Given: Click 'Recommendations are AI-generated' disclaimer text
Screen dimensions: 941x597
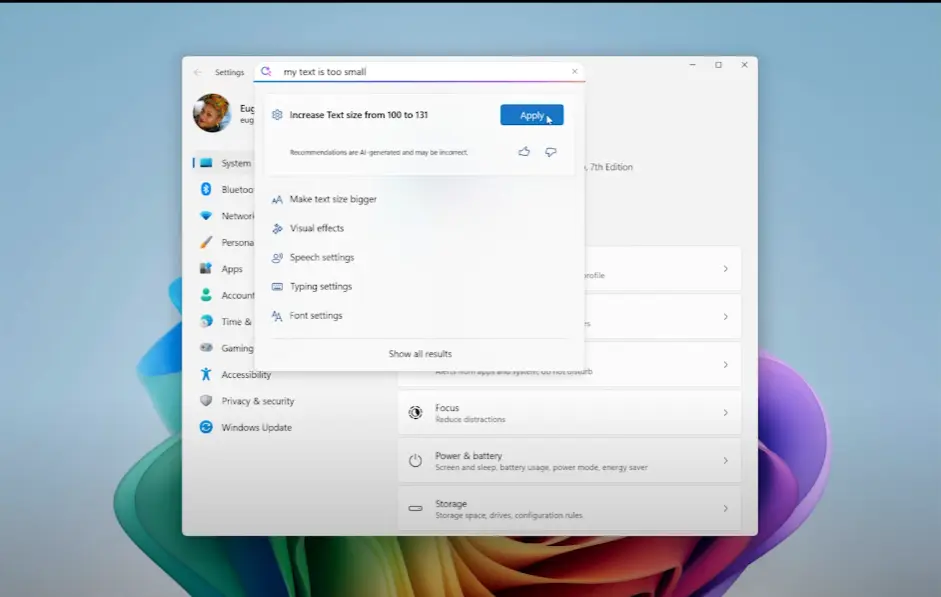Looking at the screenshot, I should pyautogui.click(x=378, y=152).
